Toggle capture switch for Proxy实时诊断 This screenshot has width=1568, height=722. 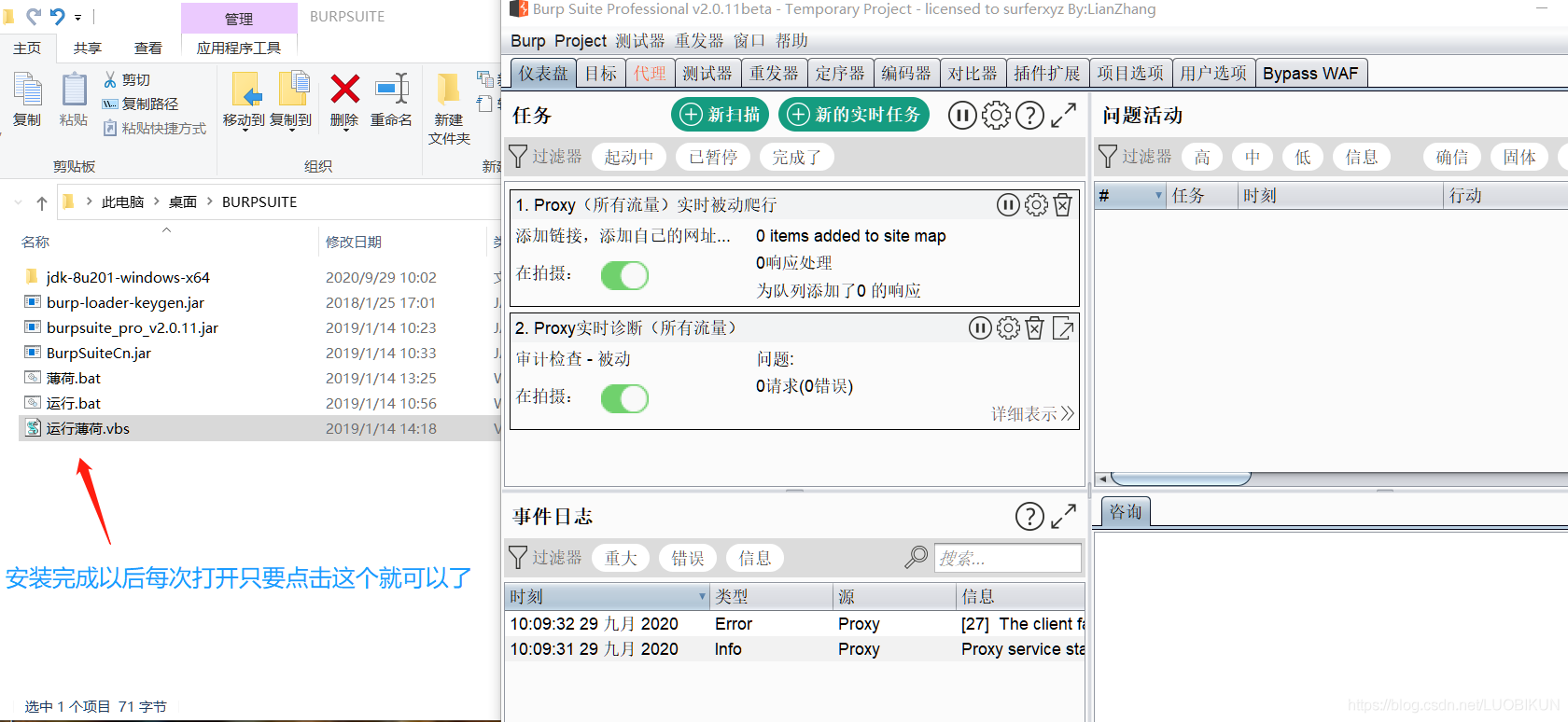[624, 398]
